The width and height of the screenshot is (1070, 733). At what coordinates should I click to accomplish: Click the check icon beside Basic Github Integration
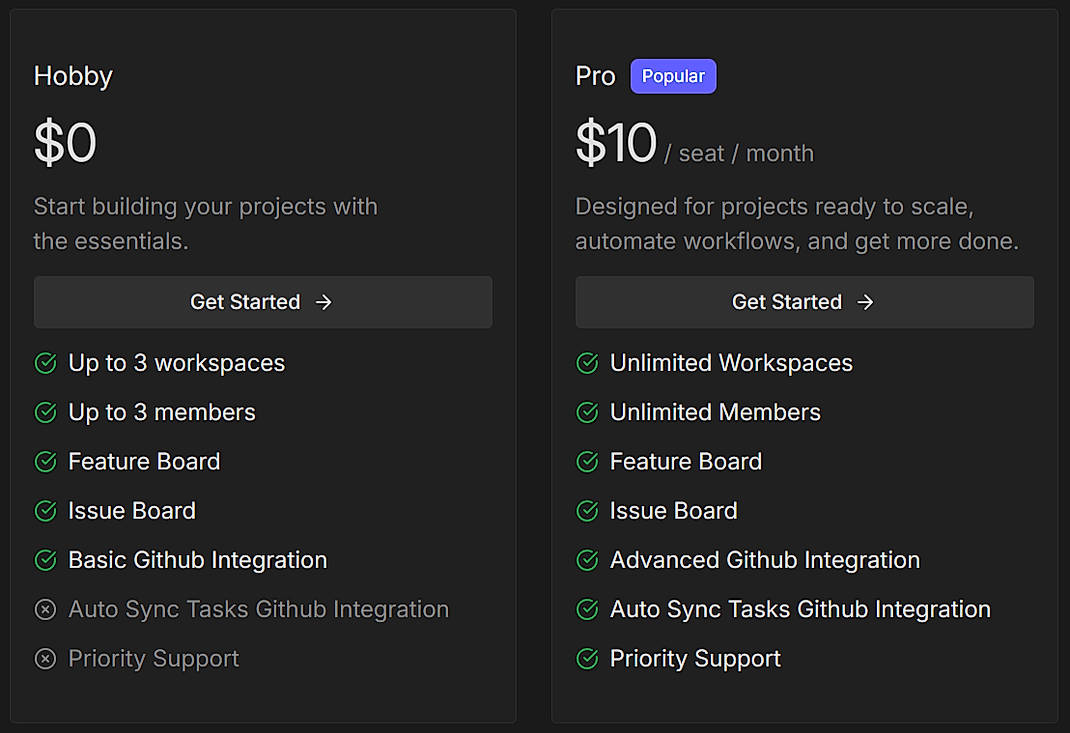pos(46,560)
